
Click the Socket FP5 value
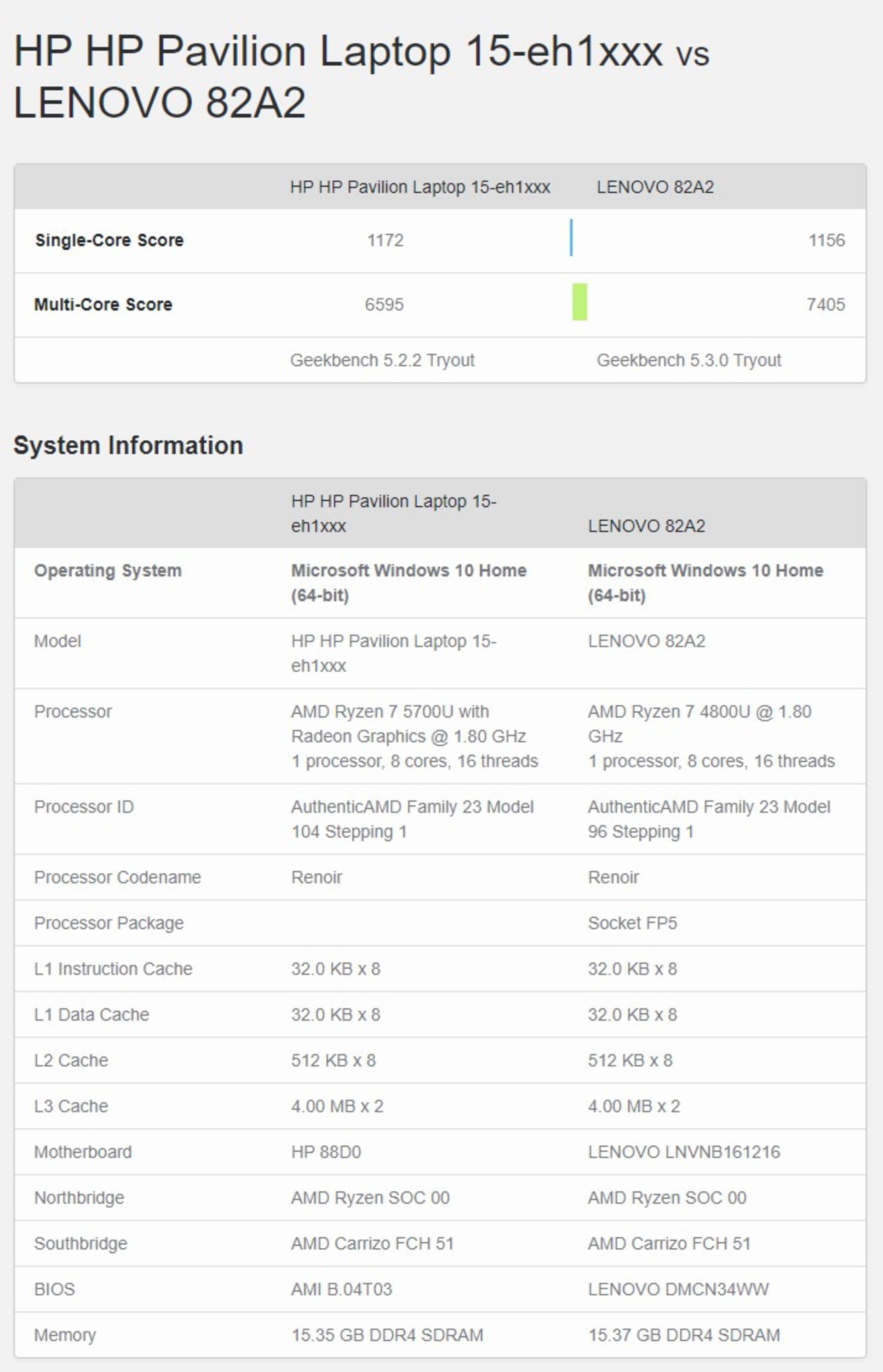[x=632, y=923]
